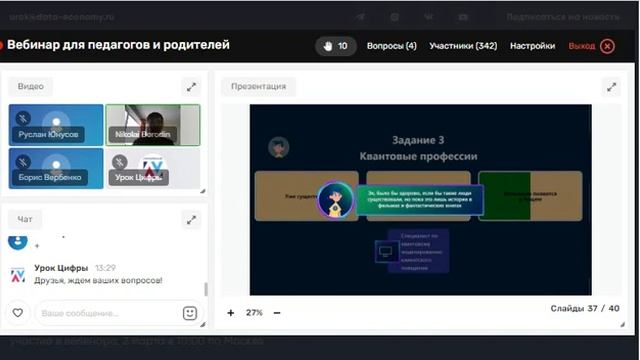Click the Специалист по квантовому моделированию card on slide
Screen dimensions: 640x360
(418, 251)
